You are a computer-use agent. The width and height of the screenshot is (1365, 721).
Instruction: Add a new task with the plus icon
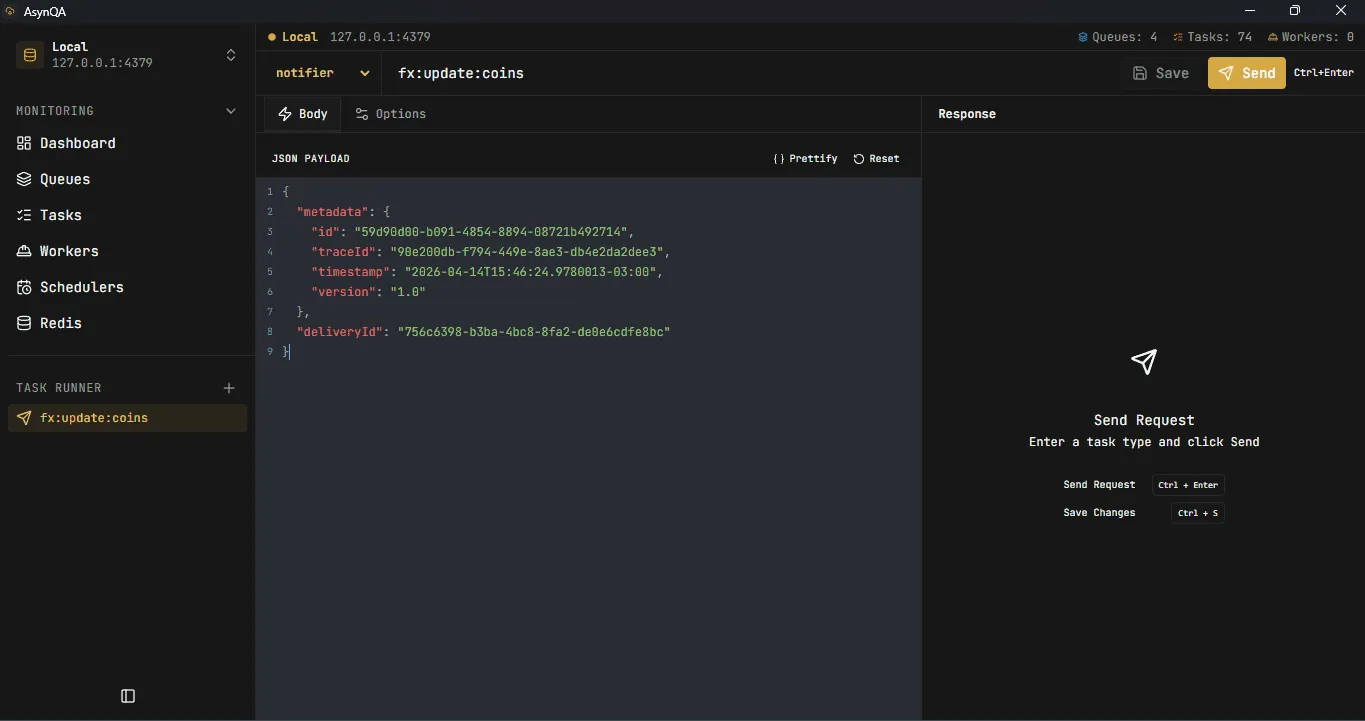(229, 388)
